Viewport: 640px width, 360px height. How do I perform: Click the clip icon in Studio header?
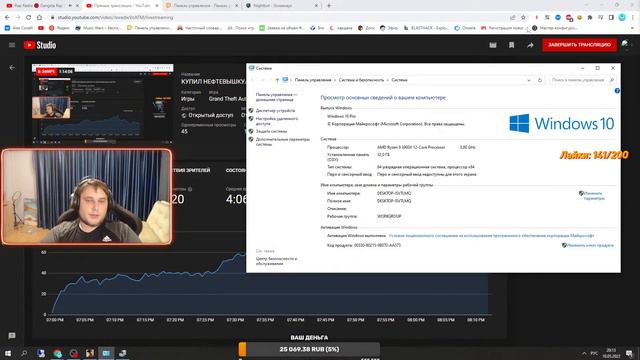click(x=493, y=45)
